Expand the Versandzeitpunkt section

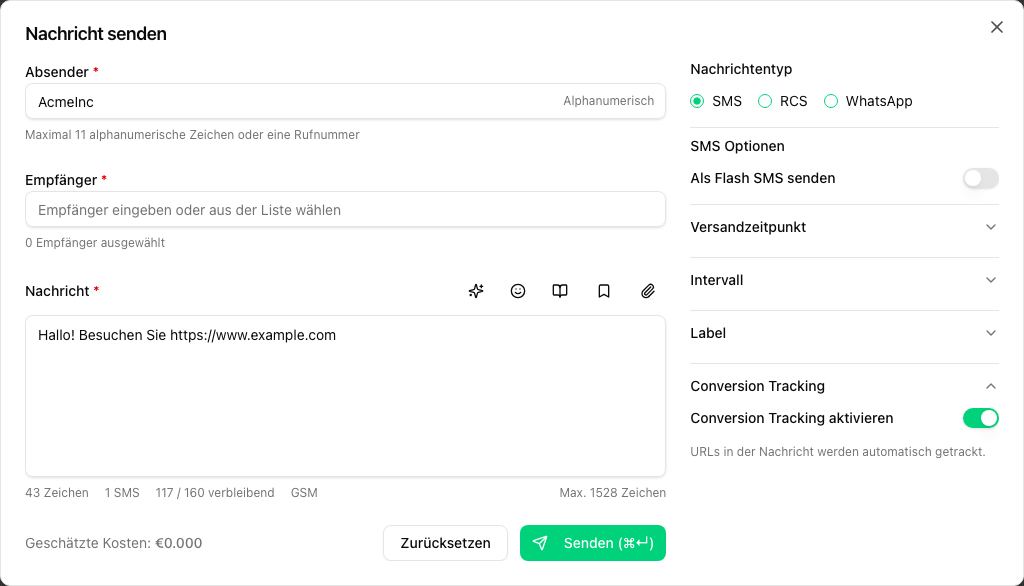coord(991,227)
